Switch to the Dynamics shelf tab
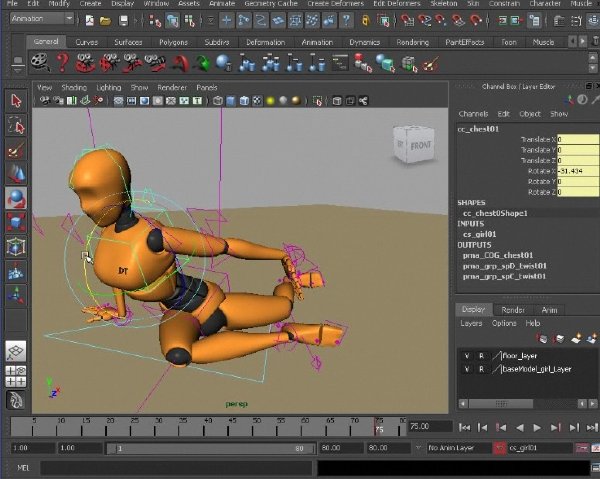 click(365, 42)
